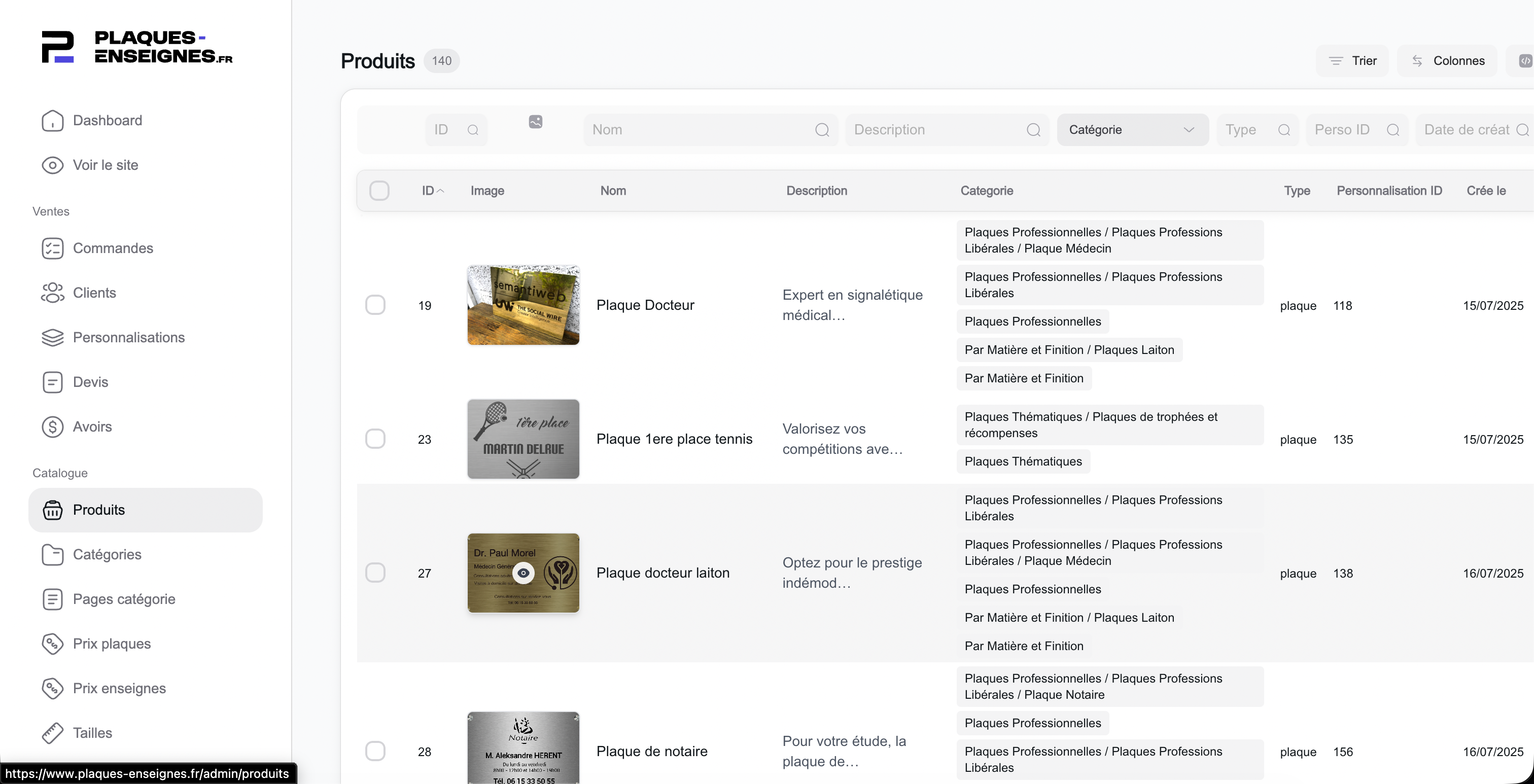Viewport: 1534px width, 784px height.
Task: Click the Catégories folder icon
Action: point(52,555)
